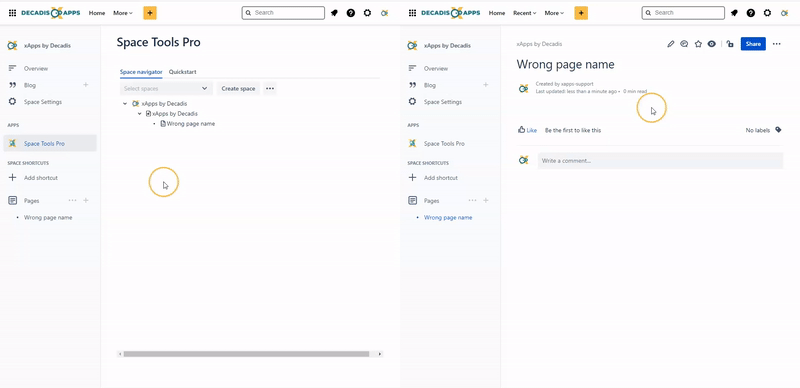Screen dimensions: 800x388
Task: Open xApps by Decadis breadcrumb link
Action: click(x=539, y=44)
